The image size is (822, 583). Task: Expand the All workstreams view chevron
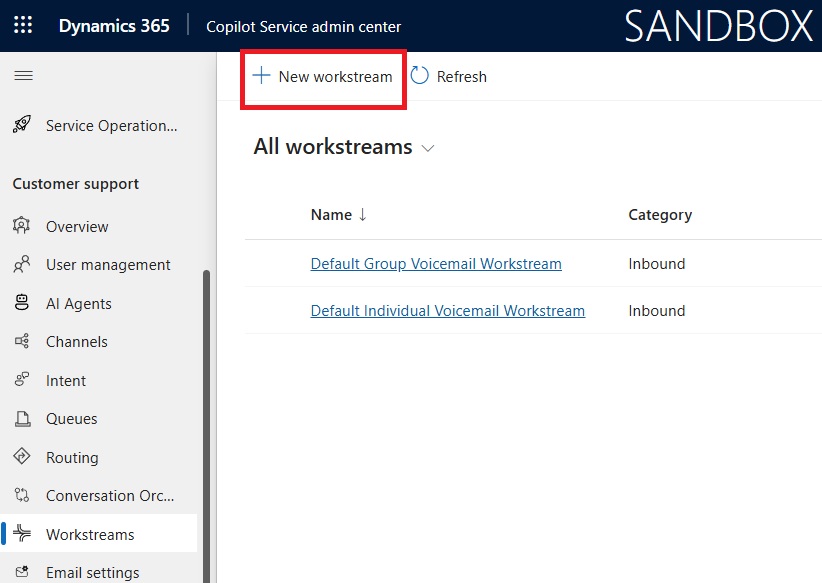coord(428,148)
